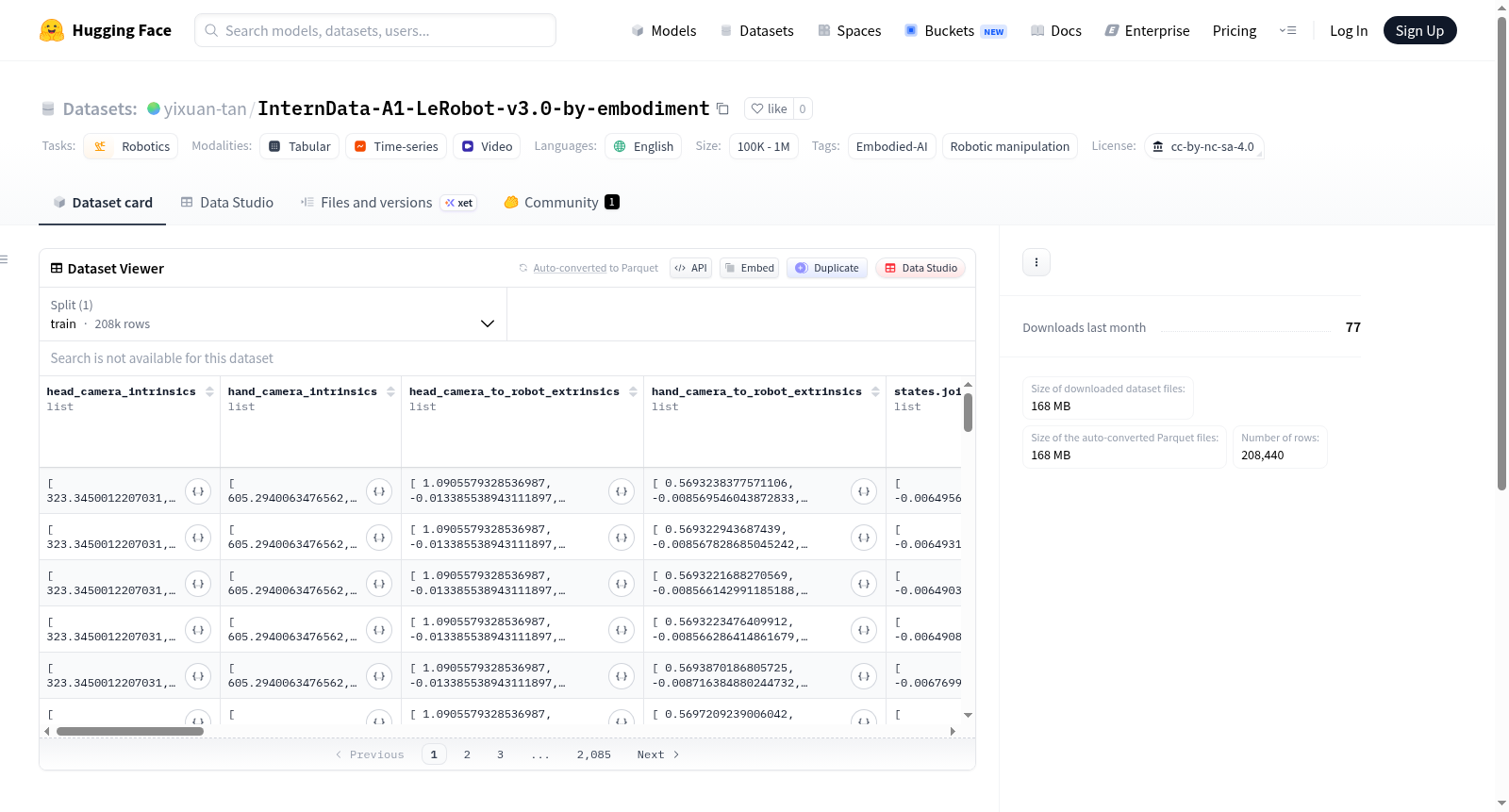The image size is (1509, 812).
Task: Click the yixuan-tan user avatar
Action: (x=154, y=108)
